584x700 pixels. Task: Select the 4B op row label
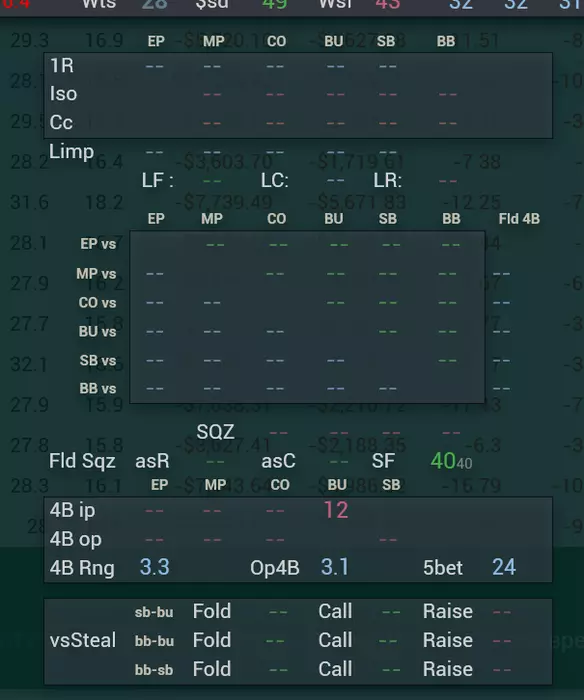75,539
